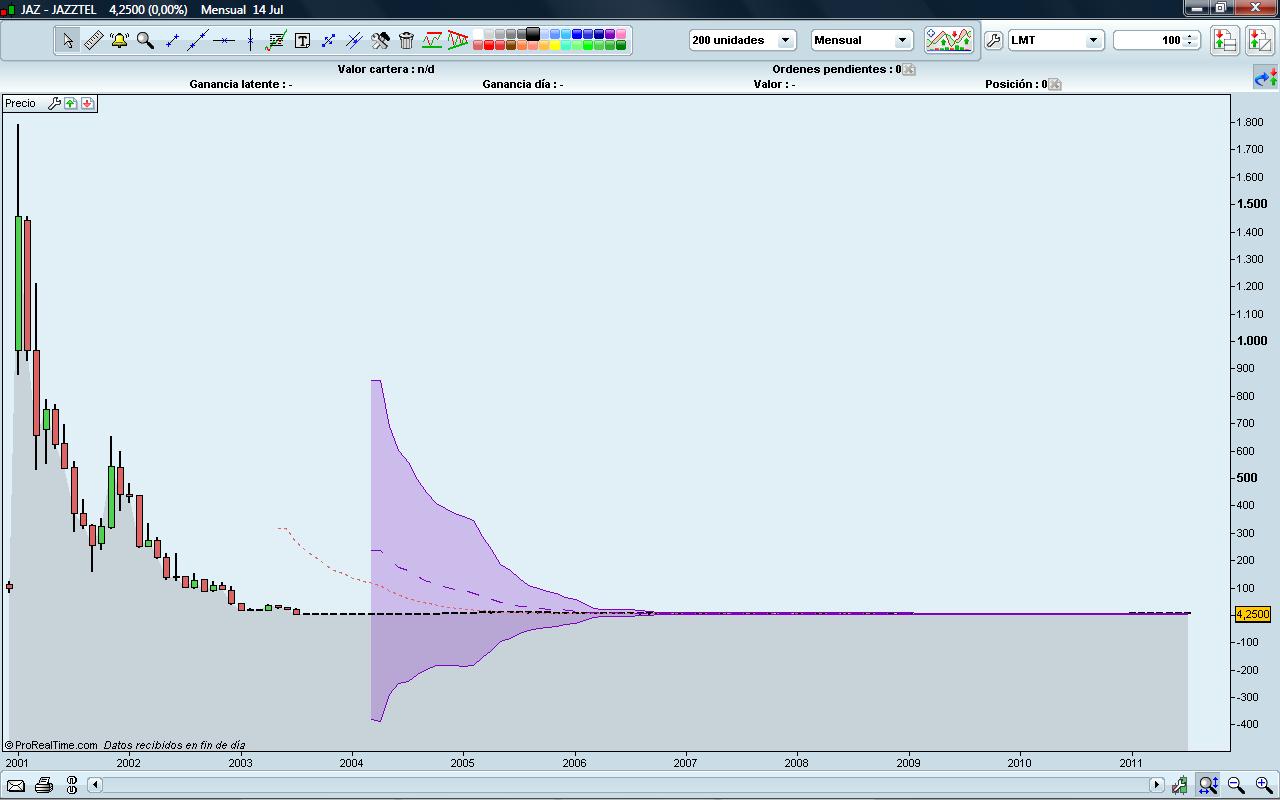This screenshot has width=1280, height=800.
Task: Print the chart with printer icon
Action: pyautogui.click(x=43, y=785)
